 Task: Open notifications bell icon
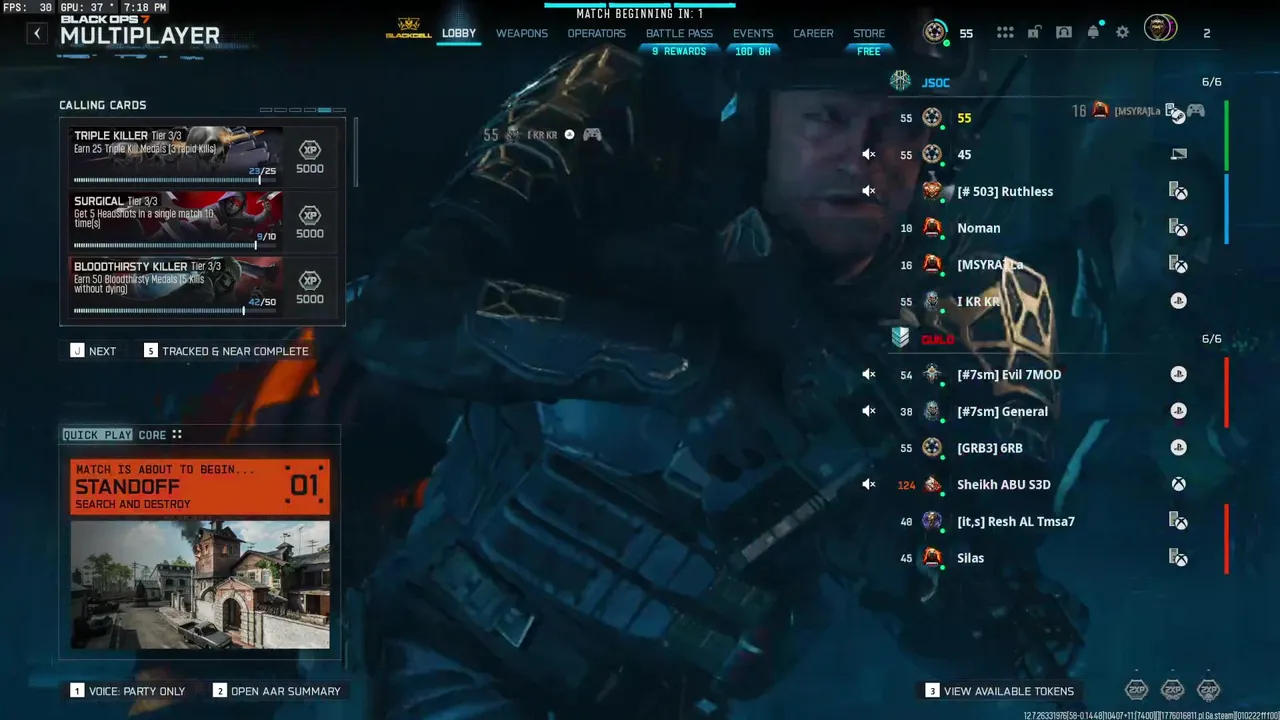[x=1094, y=32]
